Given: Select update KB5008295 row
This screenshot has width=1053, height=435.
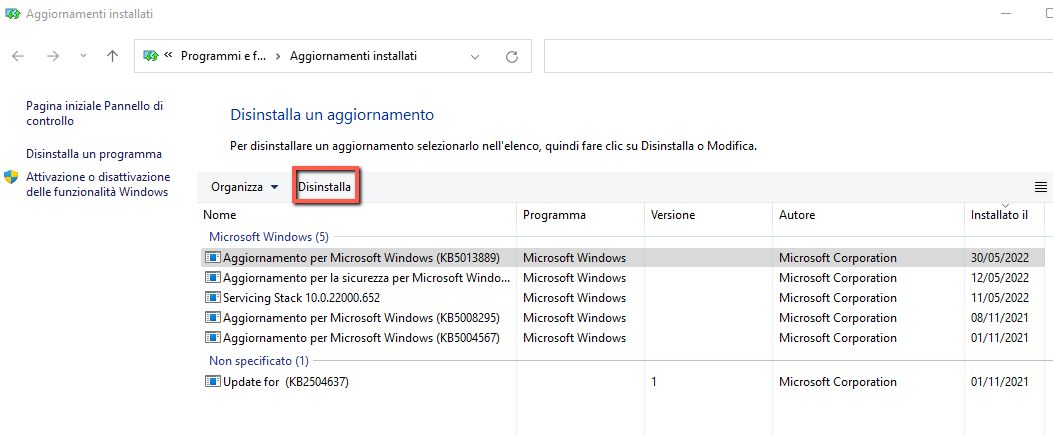Looking at the screenshot, I should tap(623, 318).
